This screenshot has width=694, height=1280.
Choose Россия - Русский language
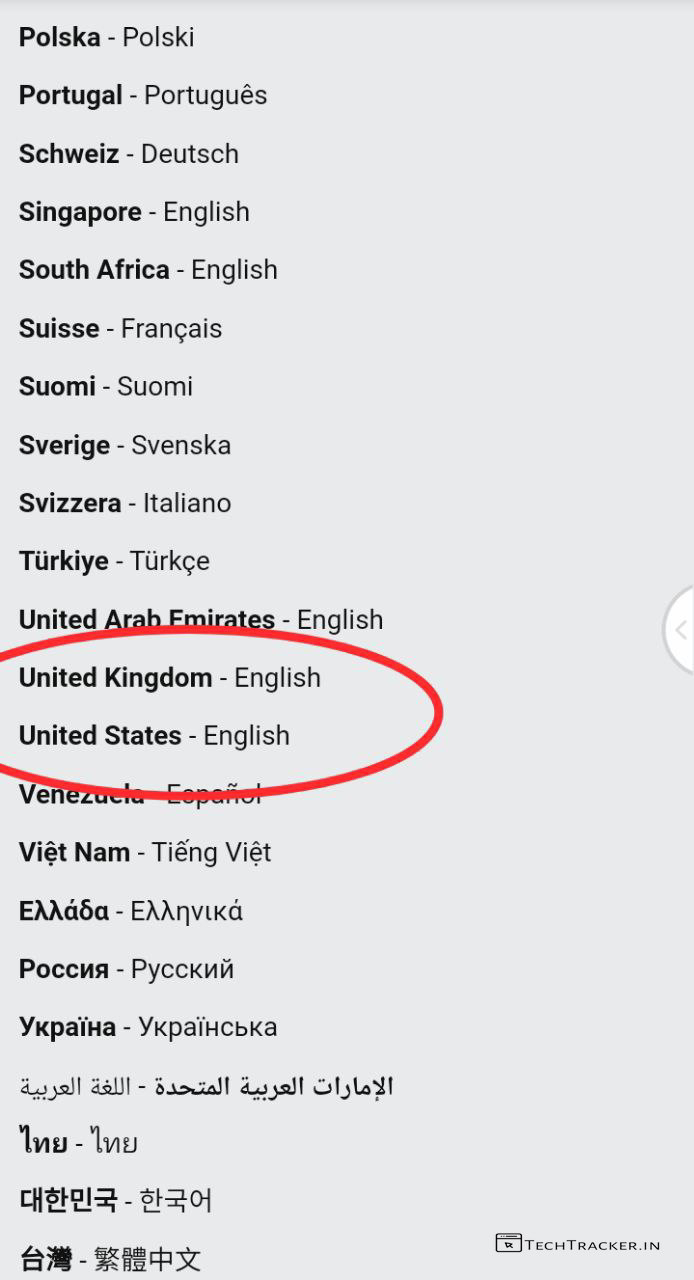tap(126, 969)
